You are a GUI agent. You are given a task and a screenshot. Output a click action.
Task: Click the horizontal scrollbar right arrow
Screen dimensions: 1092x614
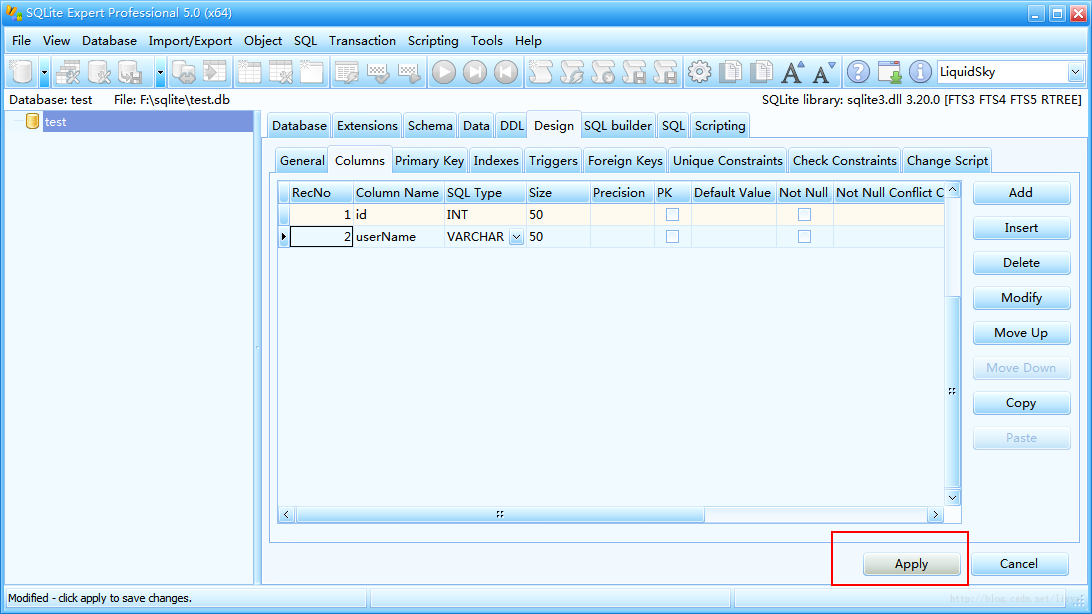[x=935, y=514]
